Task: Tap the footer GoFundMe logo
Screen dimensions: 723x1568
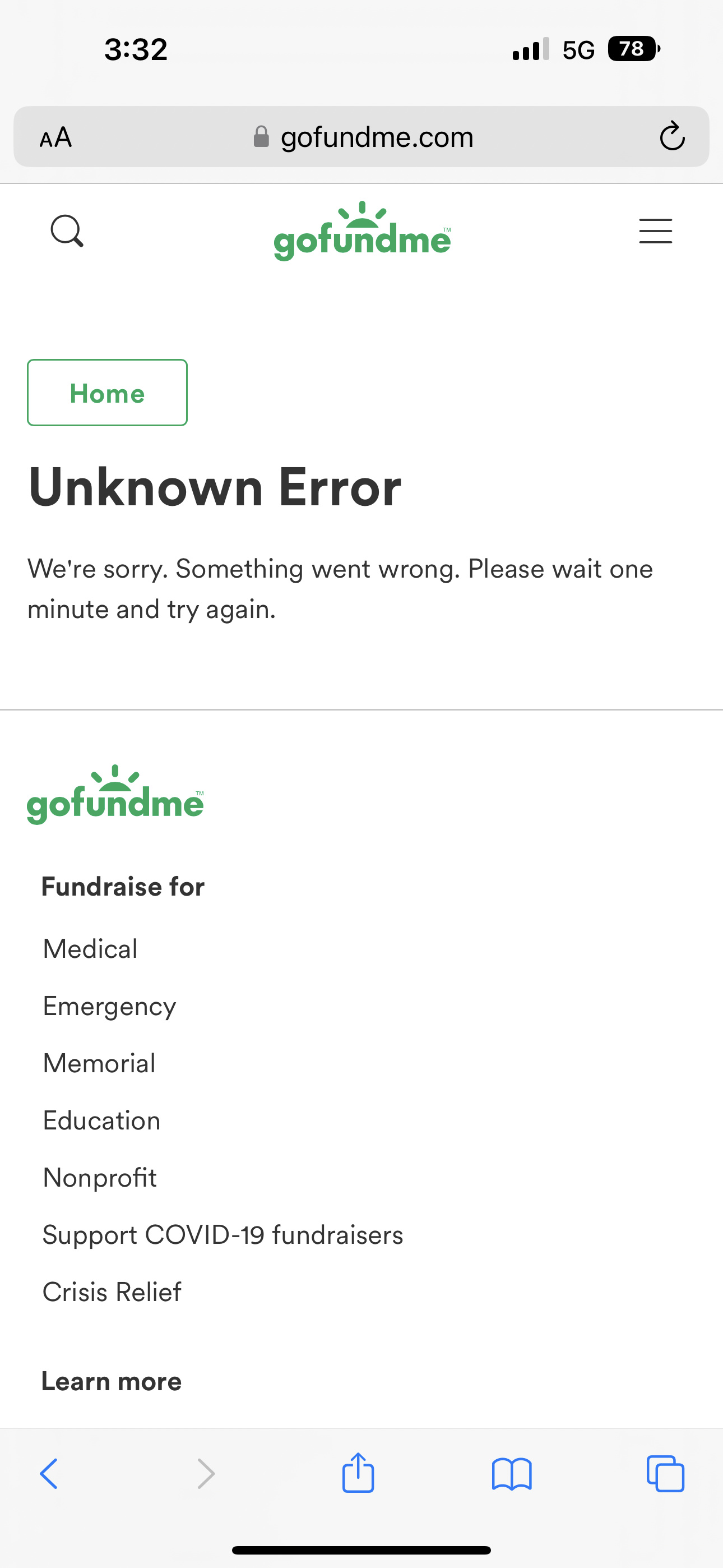Action: tap(115, 794)
